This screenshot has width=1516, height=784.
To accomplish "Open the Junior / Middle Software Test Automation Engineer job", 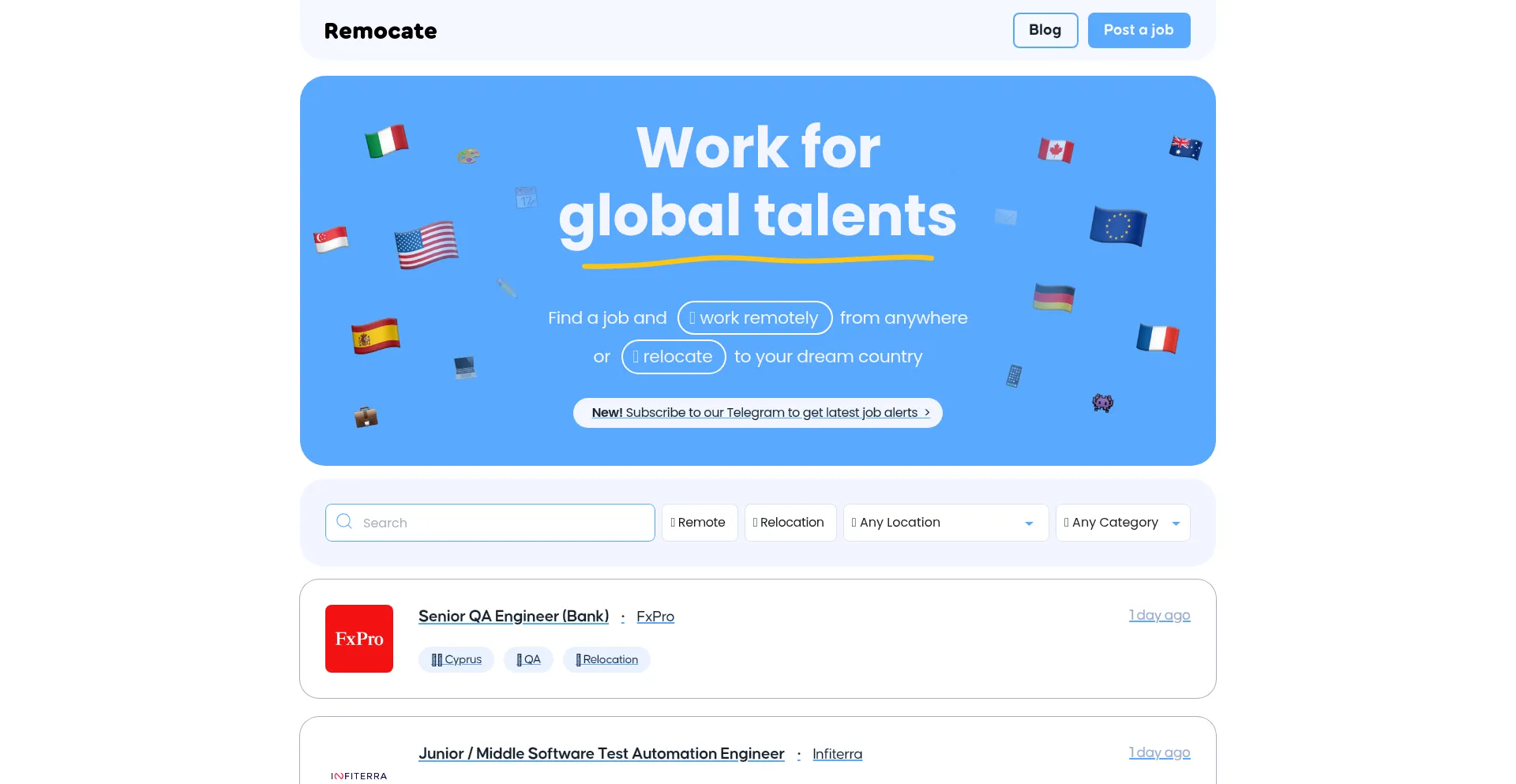I will point(602,753).
